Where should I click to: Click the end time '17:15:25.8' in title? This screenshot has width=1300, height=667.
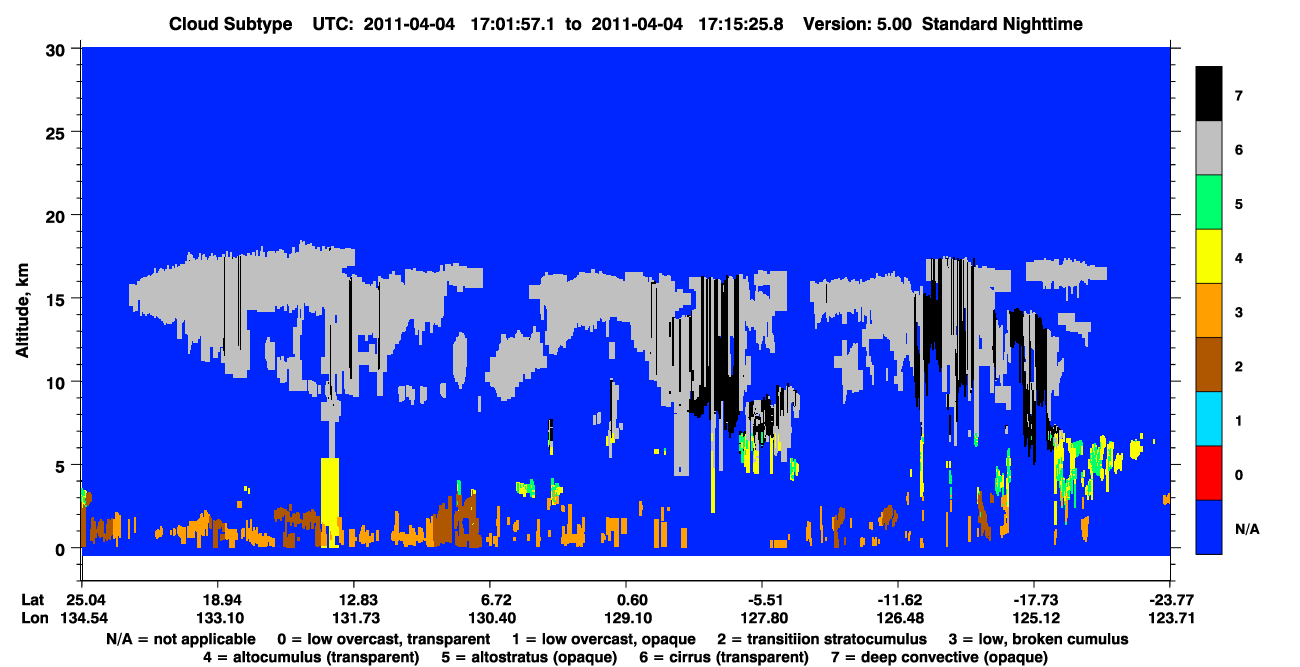point(741,23)
